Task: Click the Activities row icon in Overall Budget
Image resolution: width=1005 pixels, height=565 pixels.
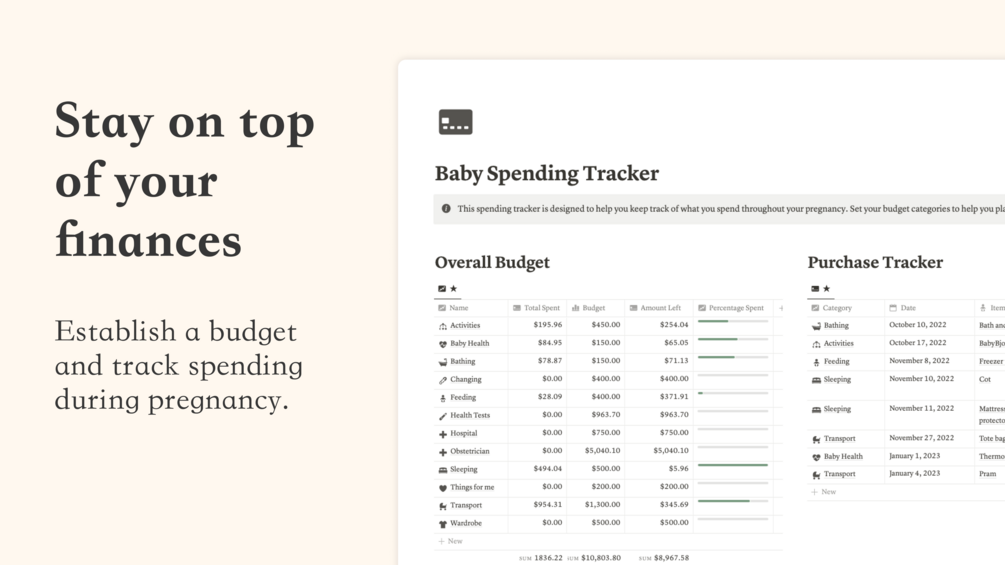Action: (443, 326)
